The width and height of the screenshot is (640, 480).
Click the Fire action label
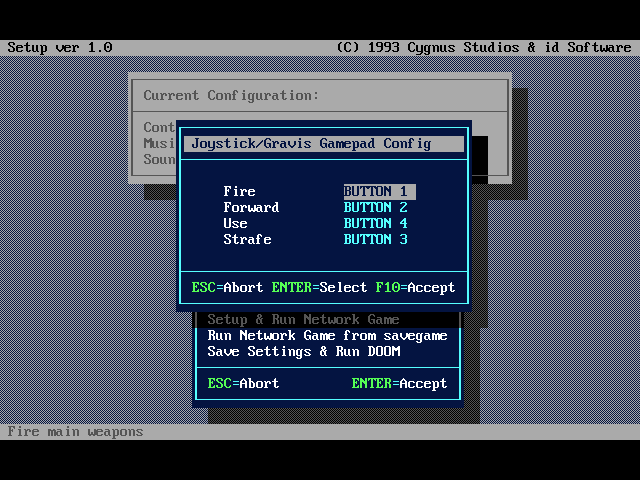[x=239, y=191]
